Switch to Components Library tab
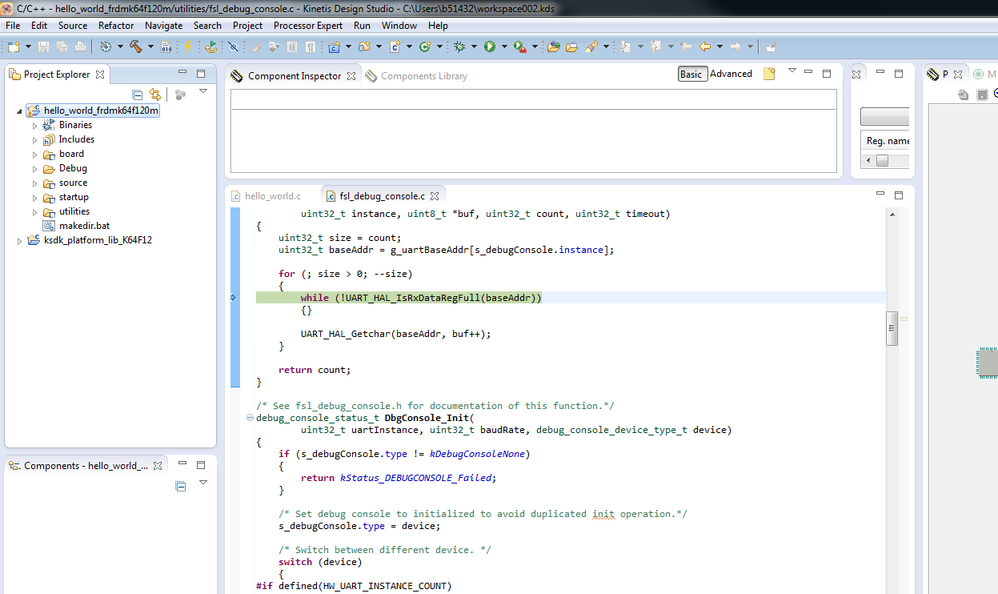This screenshot has height=594, width=998. coord(424,76)
